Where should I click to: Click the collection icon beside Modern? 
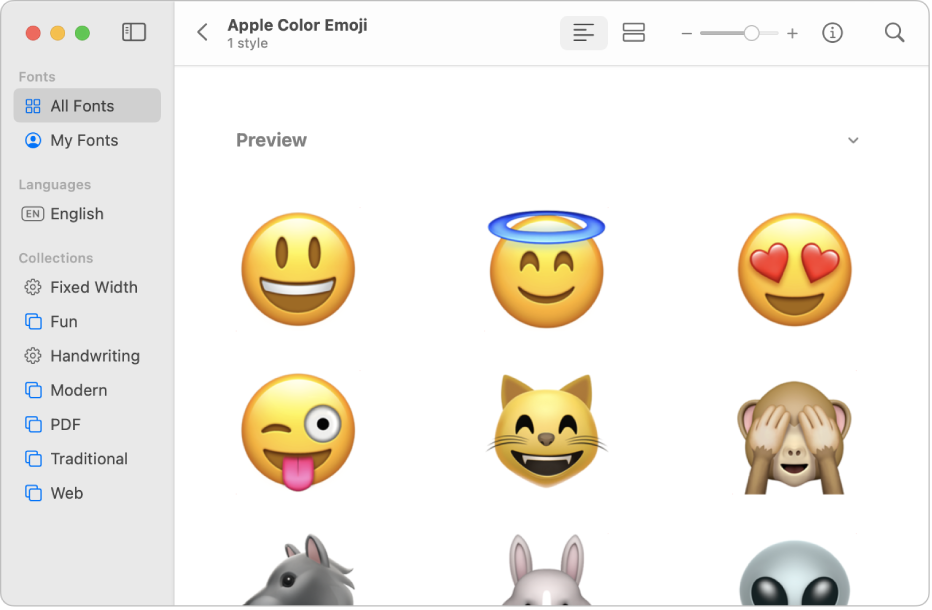tap(33, 391)
